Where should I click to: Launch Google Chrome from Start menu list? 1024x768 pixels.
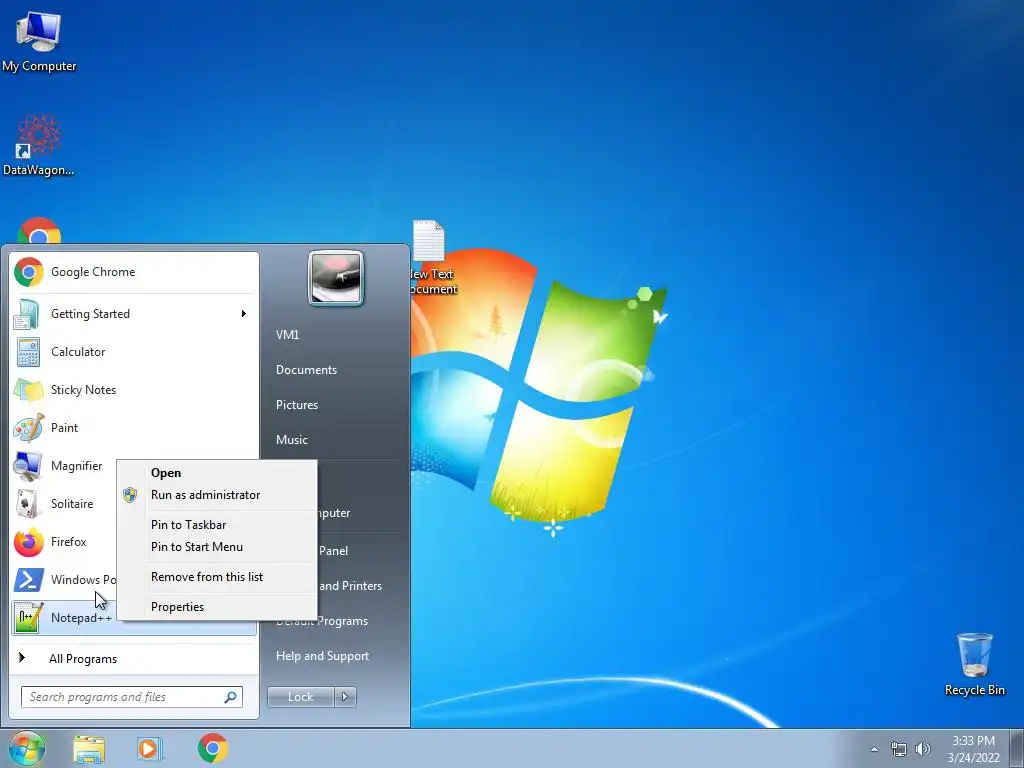tap(134, 272)
